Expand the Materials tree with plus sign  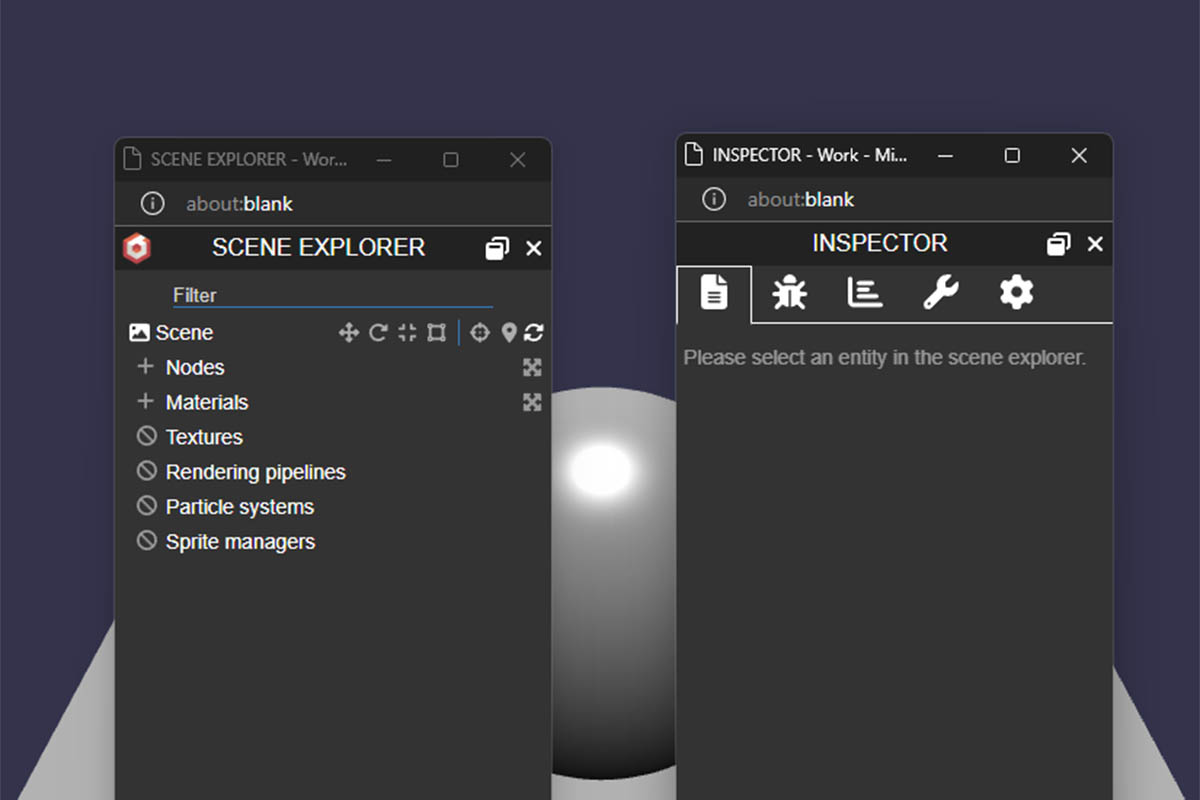[146, 402]
